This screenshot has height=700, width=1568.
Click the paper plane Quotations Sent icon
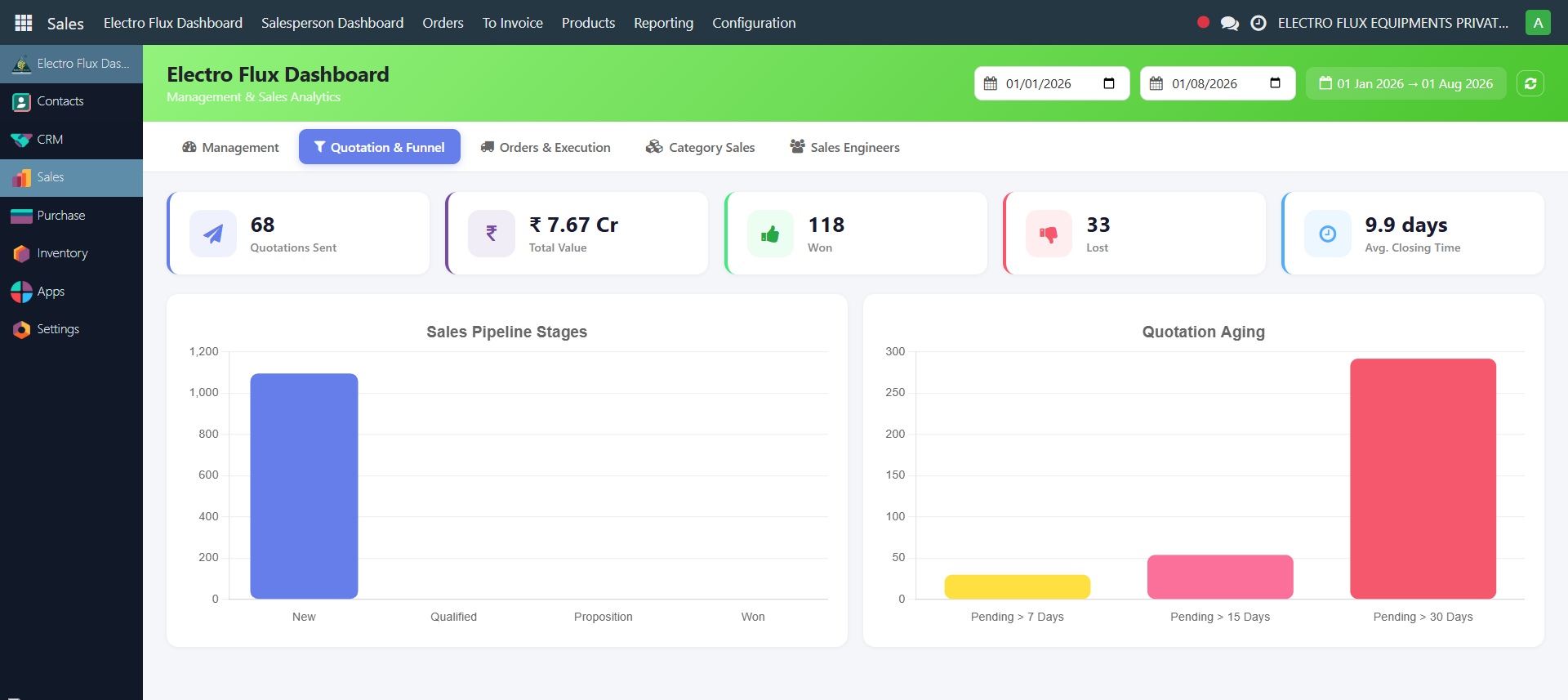213,234
